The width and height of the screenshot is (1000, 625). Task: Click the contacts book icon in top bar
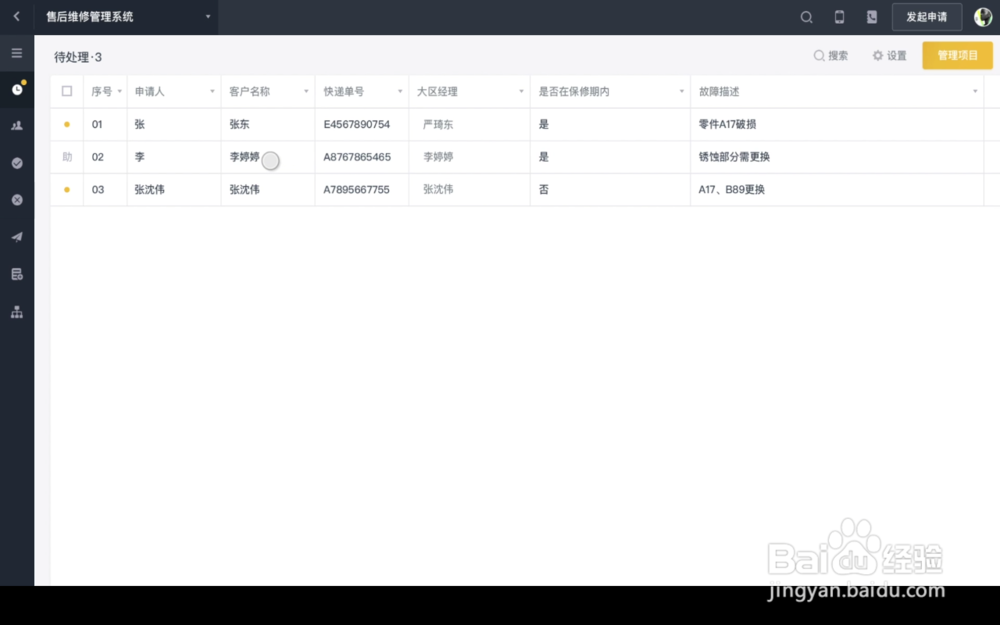(x=872, y=17)
